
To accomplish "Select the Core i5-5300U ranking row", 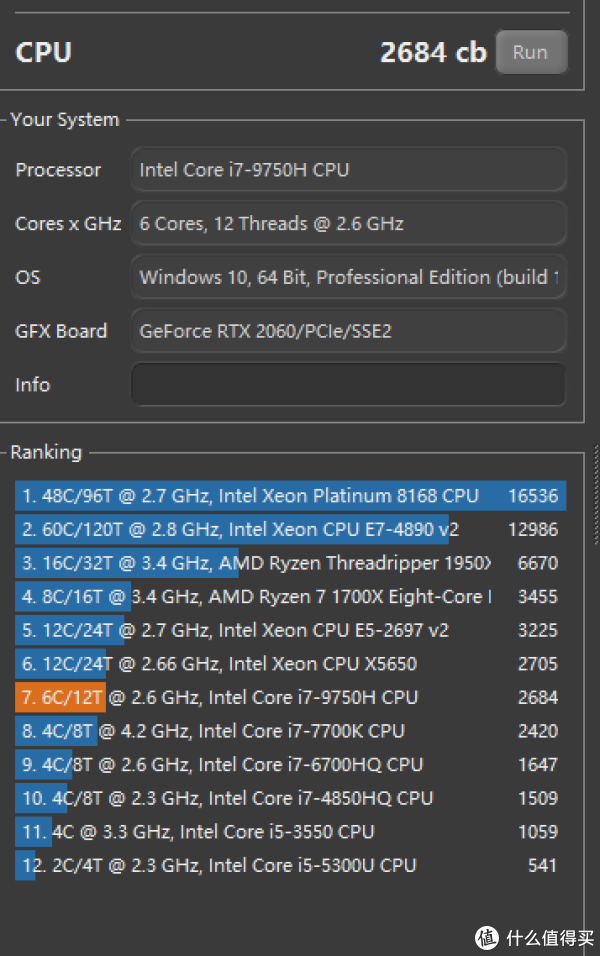I will [290, 865].
